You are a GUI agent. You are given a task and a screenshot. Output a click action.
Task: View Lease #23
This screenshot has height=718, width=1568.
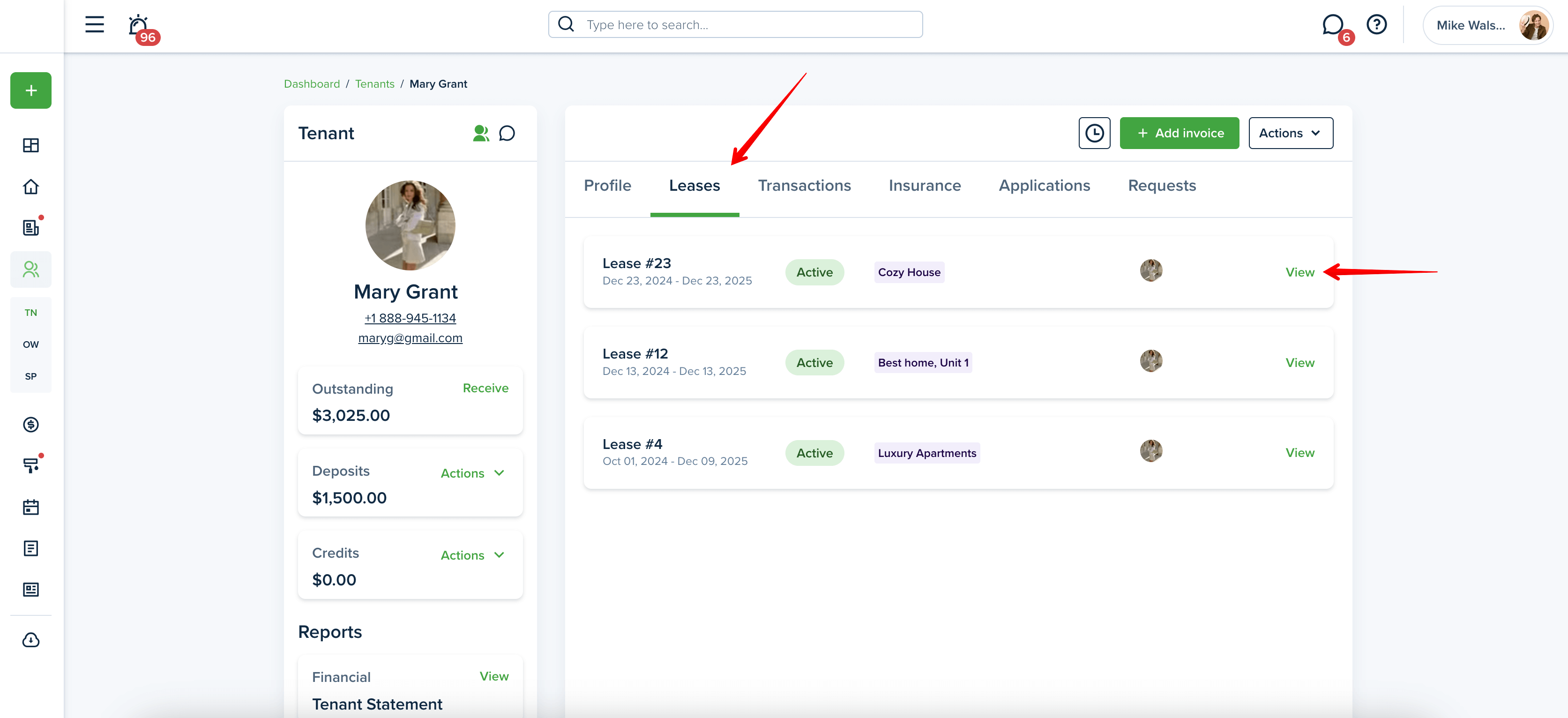point(1299,272)
